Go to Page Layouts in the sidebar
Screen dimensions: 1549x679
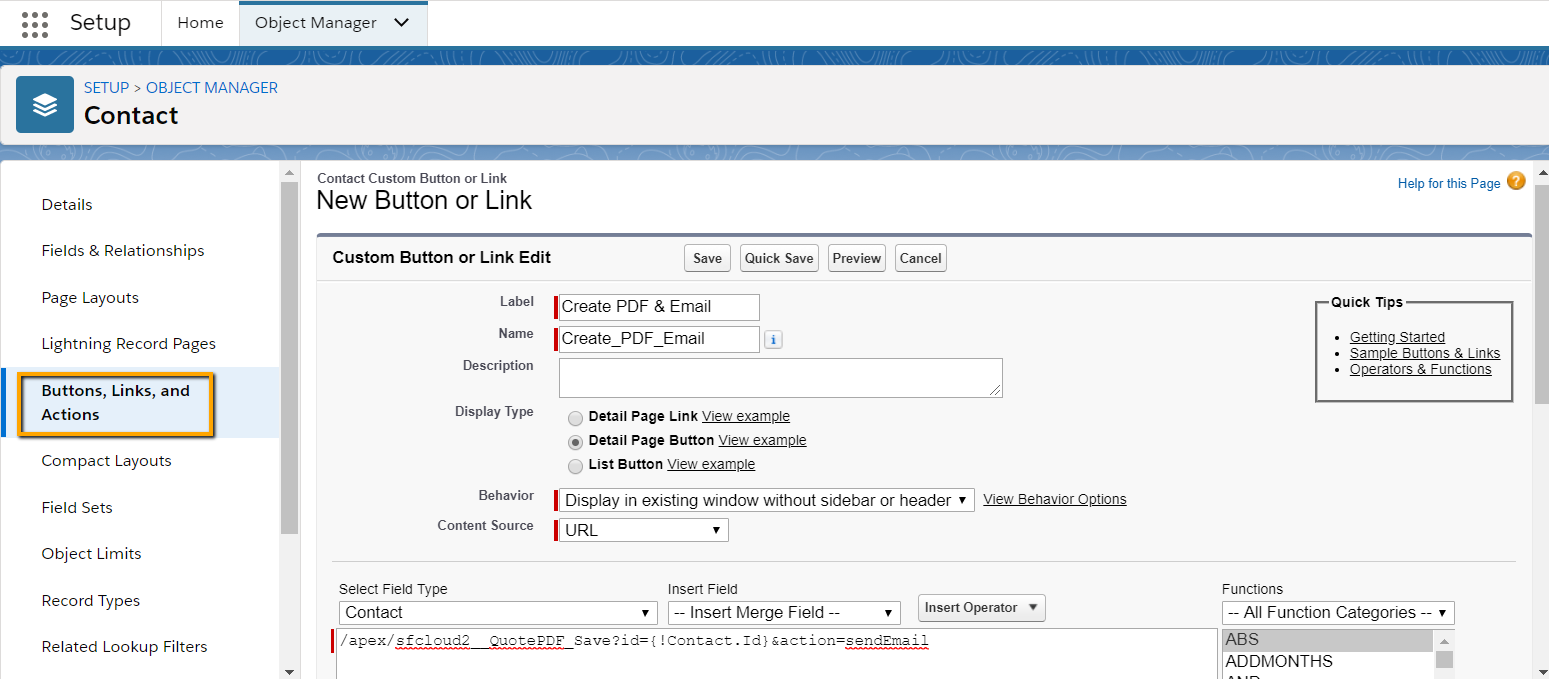pos(90,298)
